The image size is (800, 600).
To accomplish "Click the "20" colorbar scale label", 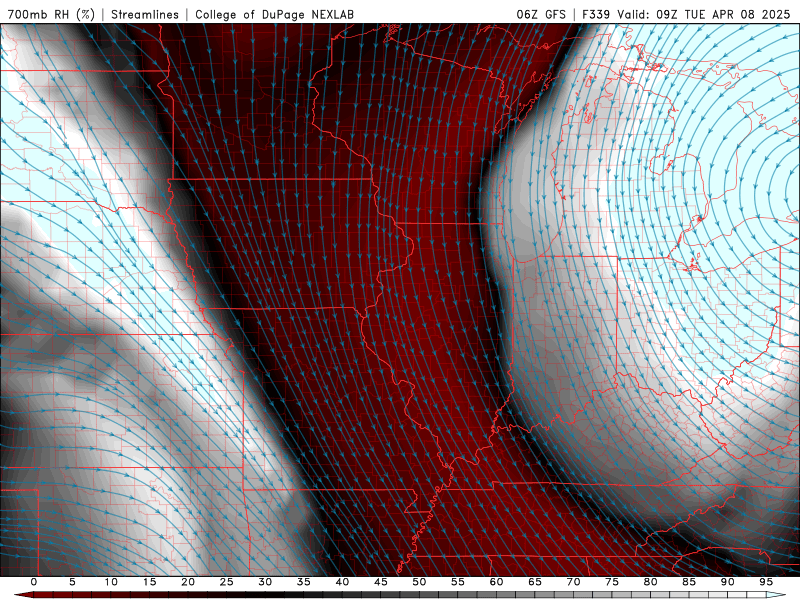I will (x=188, y=582).
